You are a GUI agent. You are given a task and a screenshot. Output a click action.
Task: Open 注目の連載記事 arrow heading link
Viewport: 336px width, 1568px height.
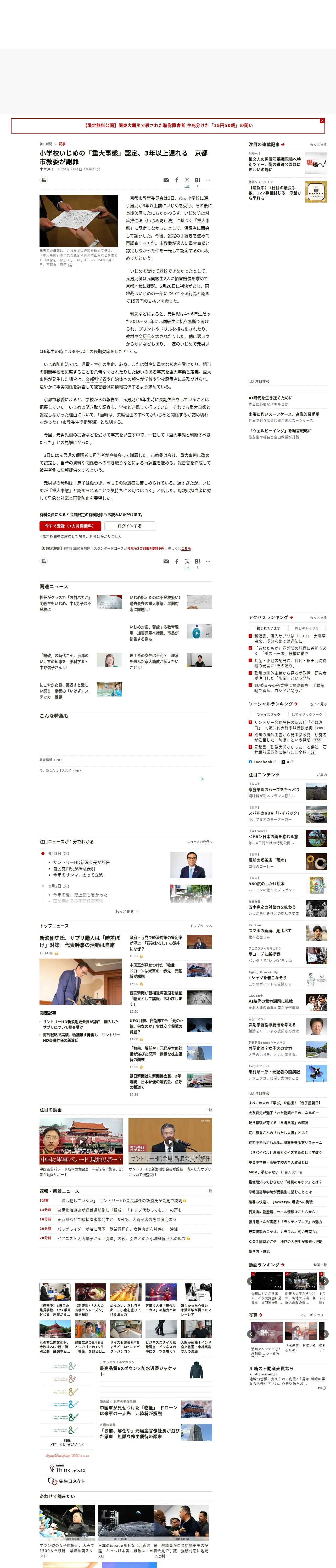coord(266,144)
